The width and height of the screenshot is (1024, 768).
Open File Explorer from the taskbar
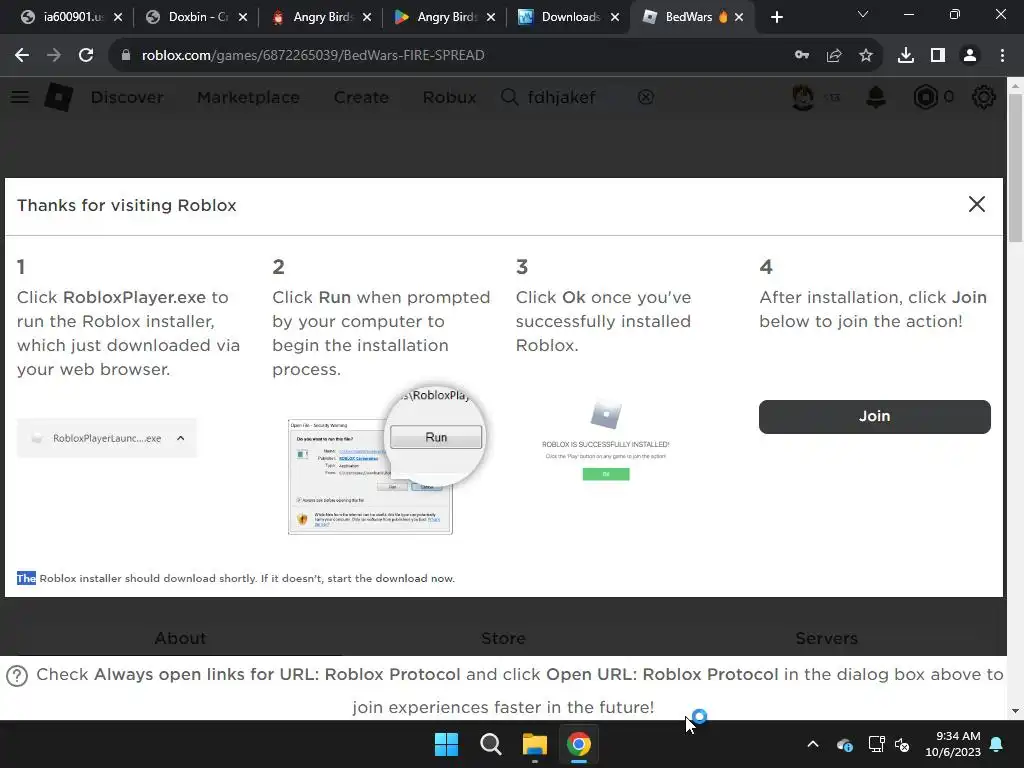534,744
